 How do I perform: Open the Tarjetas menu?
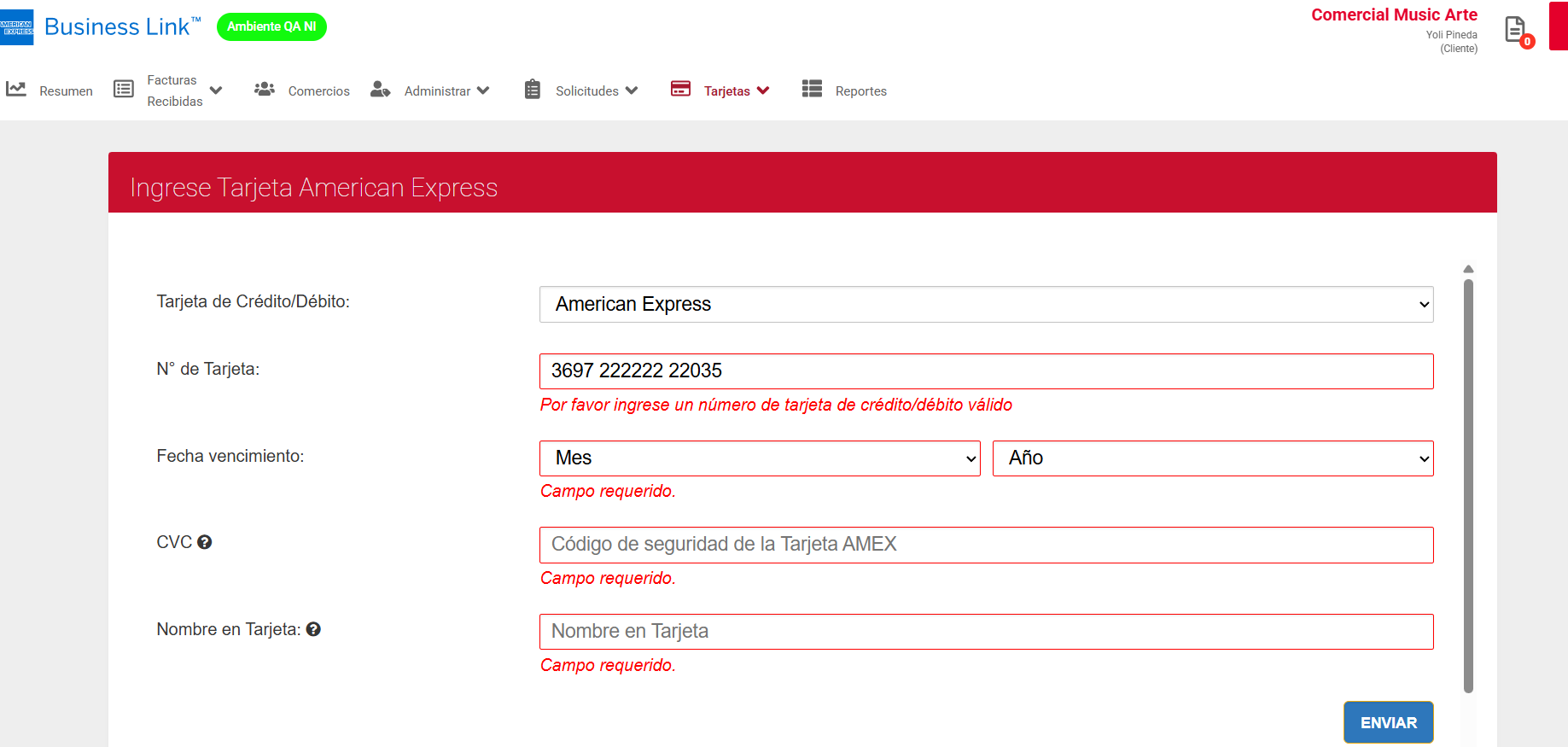[x=736, y=90]
